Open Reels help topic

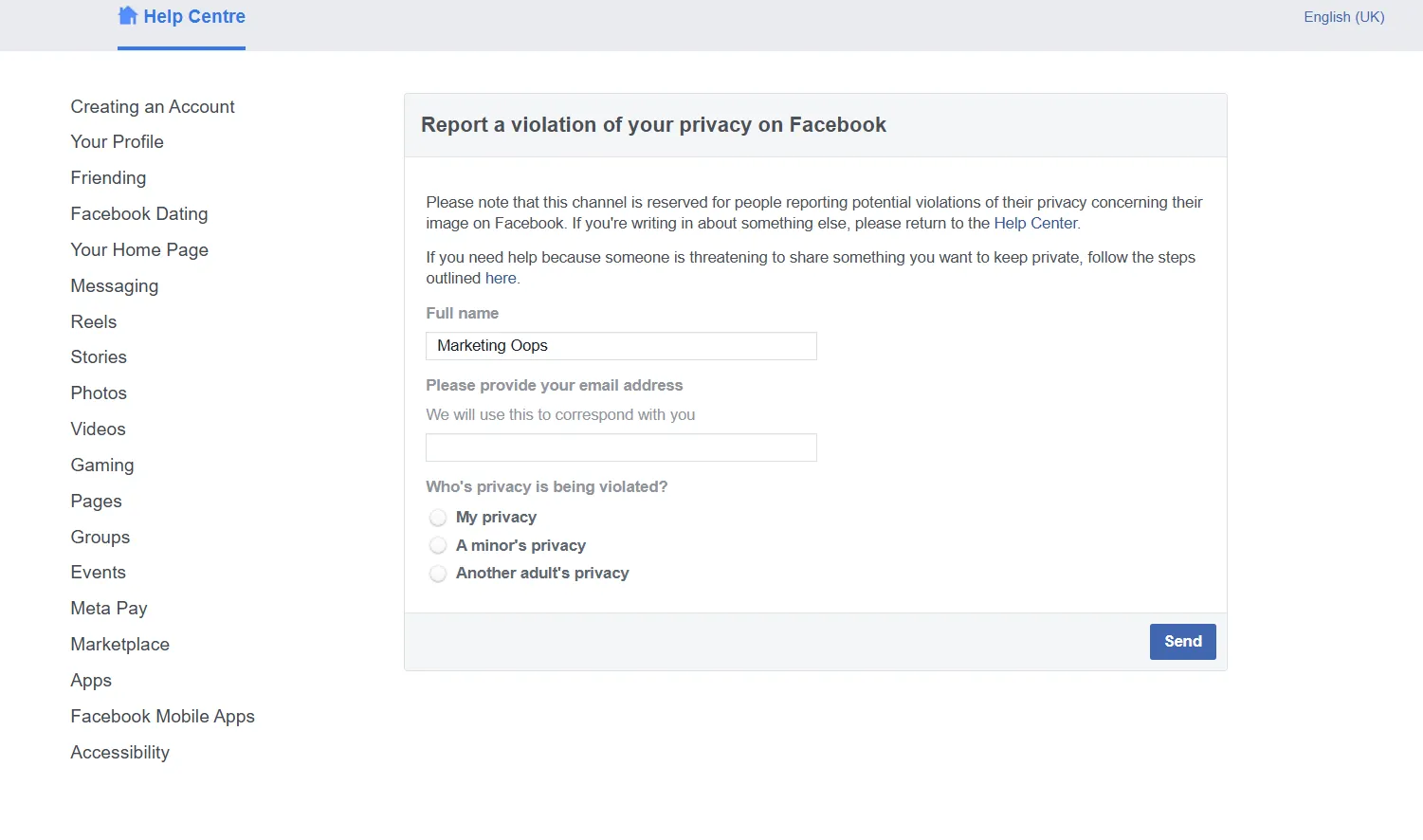click(94, 322)
